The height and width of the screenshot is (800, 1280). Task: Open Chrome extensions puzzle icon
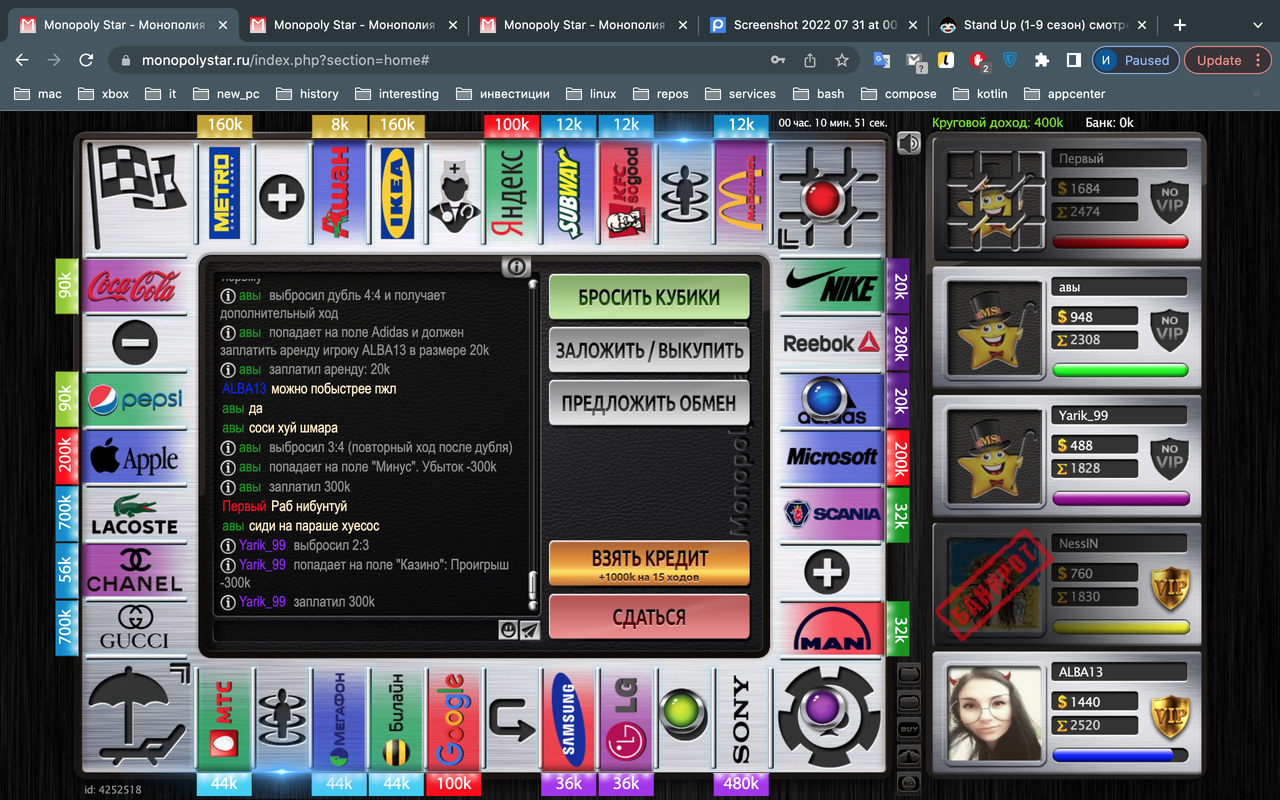click(1041, 60)
